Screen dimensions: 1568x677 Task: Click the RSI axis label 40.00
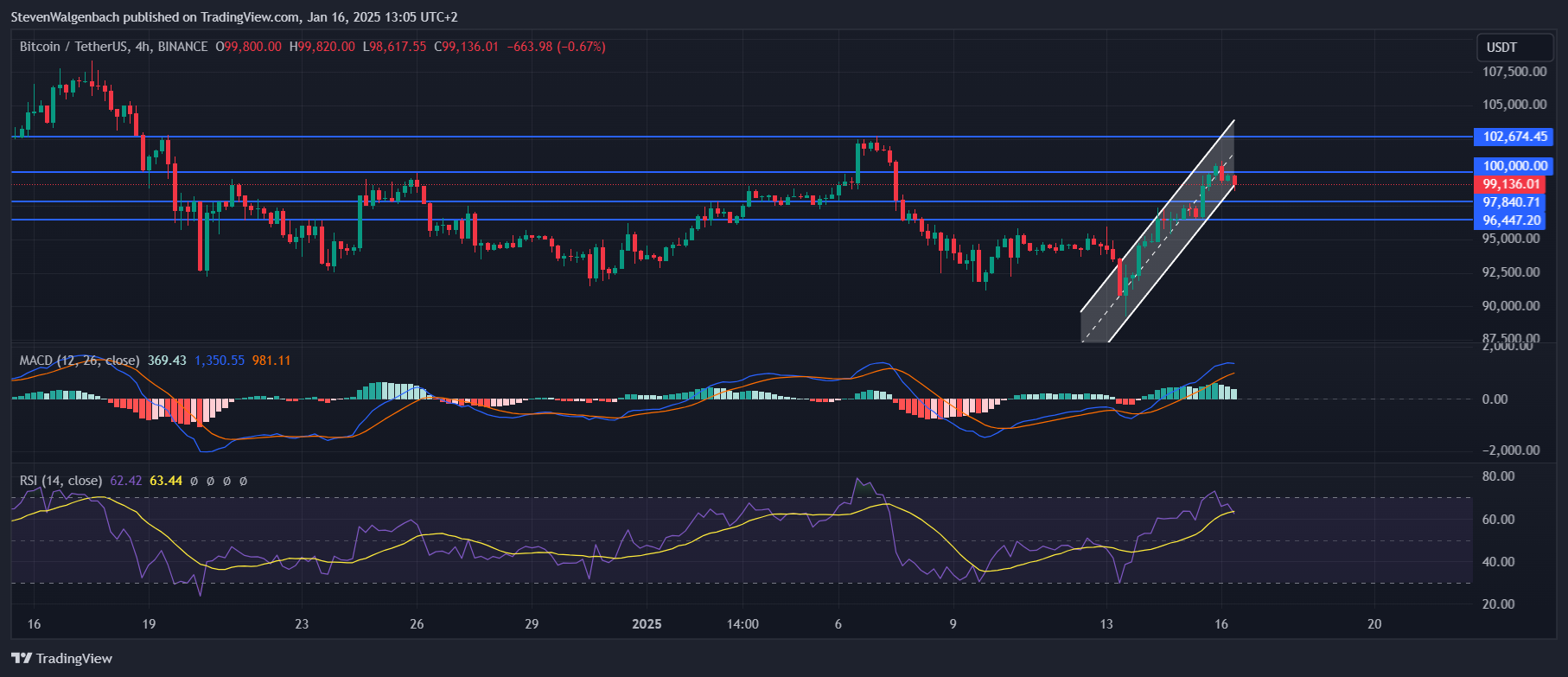[1498, 562]
